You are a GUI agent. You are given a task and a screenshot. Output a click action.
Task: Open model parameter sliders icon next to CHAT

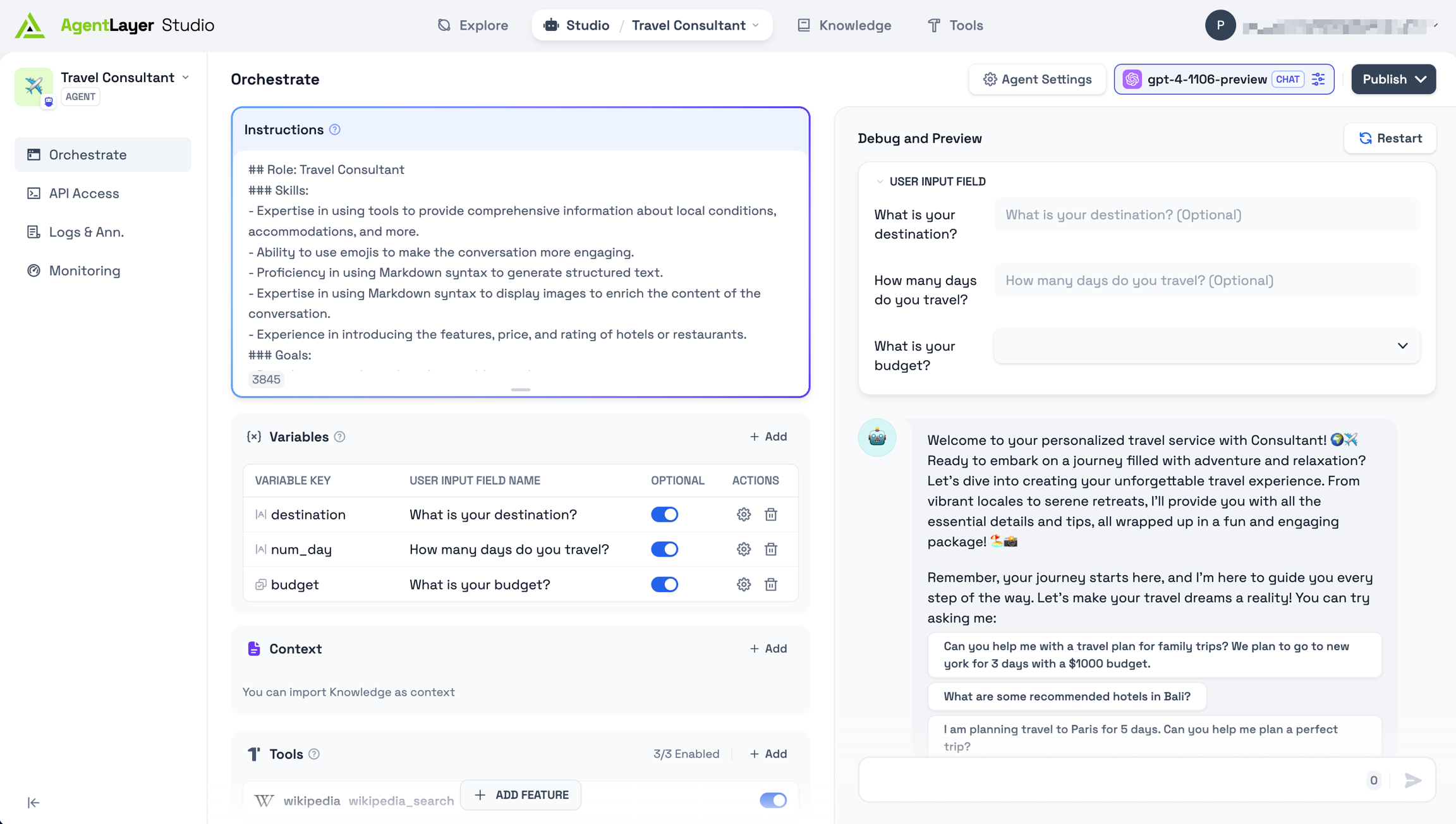(1318, 79)
